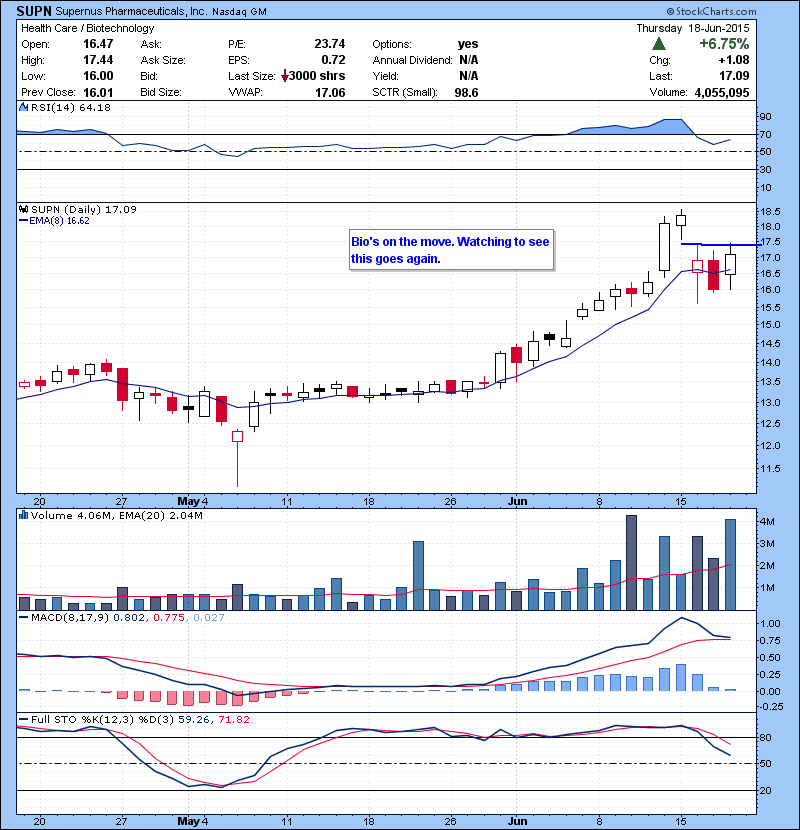Click the stochastic %K value 59.26
800x830 pixels.
[194, 720]
